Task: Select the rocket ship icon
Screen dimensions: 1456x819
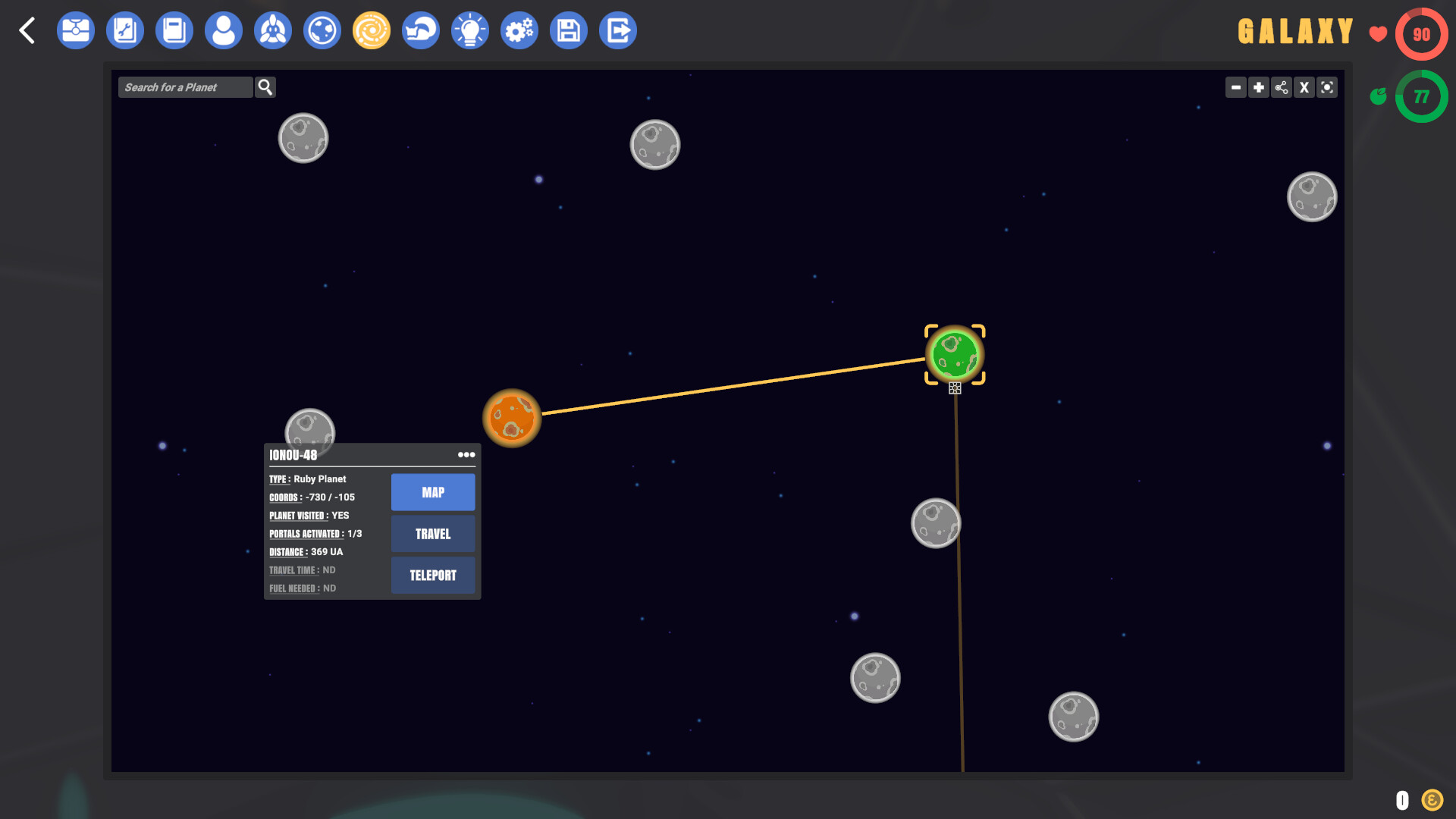Action: click(x=273, y=30)
